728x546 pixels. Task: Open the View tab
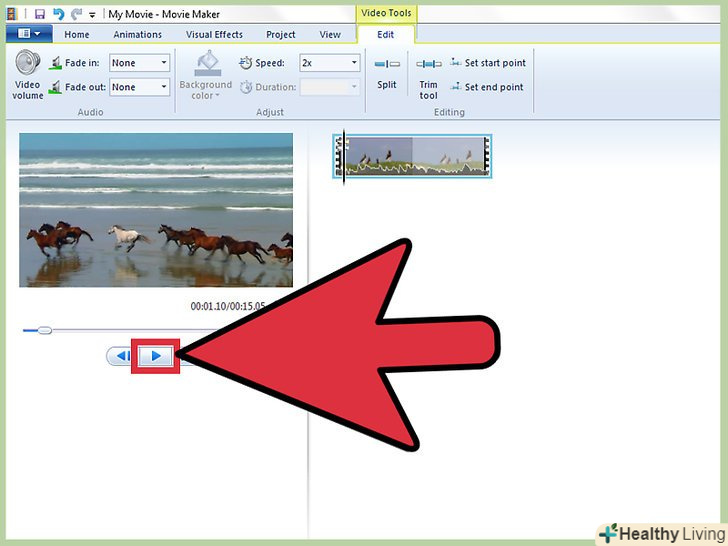330,34
